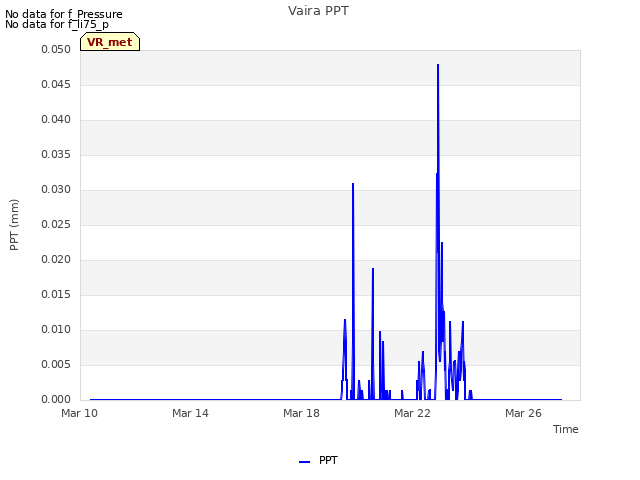
Task: Click the 0.000 y-axis tick label
Action: coord(56,400)
